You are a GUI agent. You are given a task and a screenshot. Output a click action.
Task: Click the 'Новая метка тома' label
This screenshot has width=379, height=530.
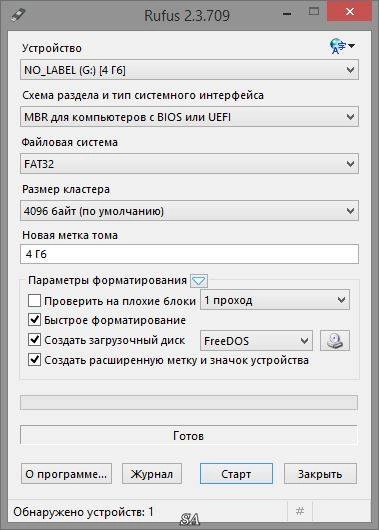pyautogui.click(x=70, y=235)
